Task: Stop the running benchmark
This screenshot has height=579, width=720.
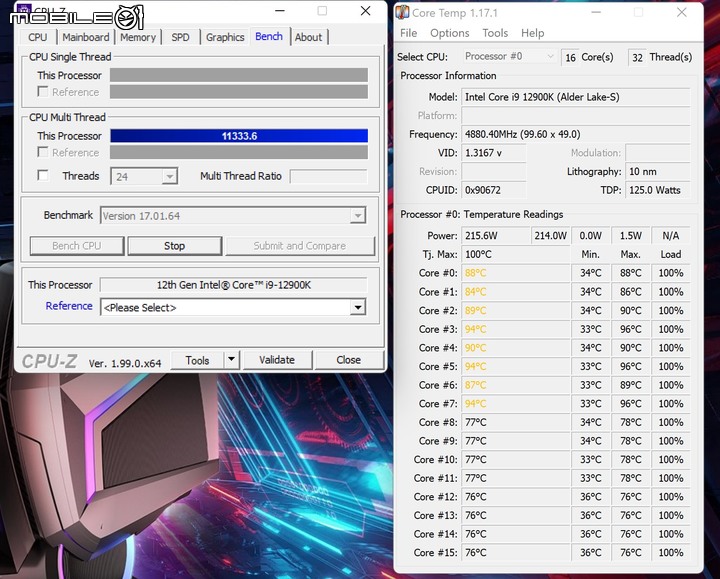Action: [x=174, y=246]
